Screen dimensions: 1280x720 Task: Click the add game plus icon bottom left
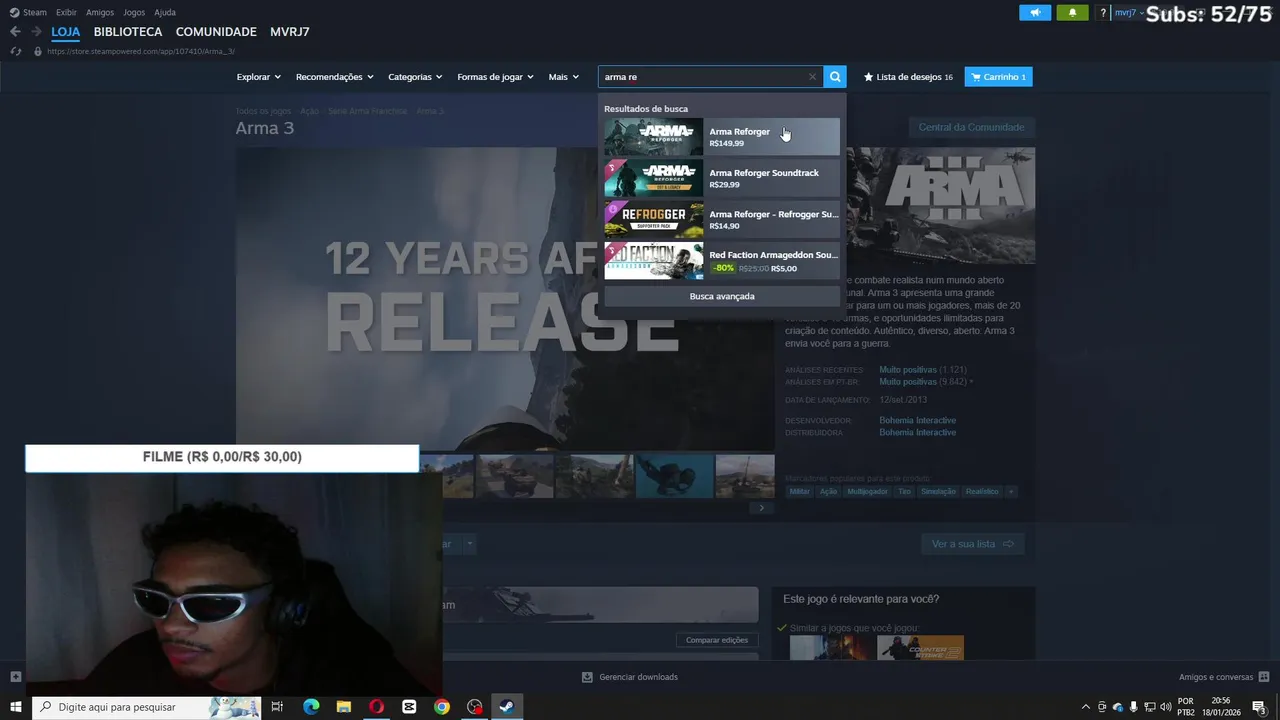[x=15, y=677]
